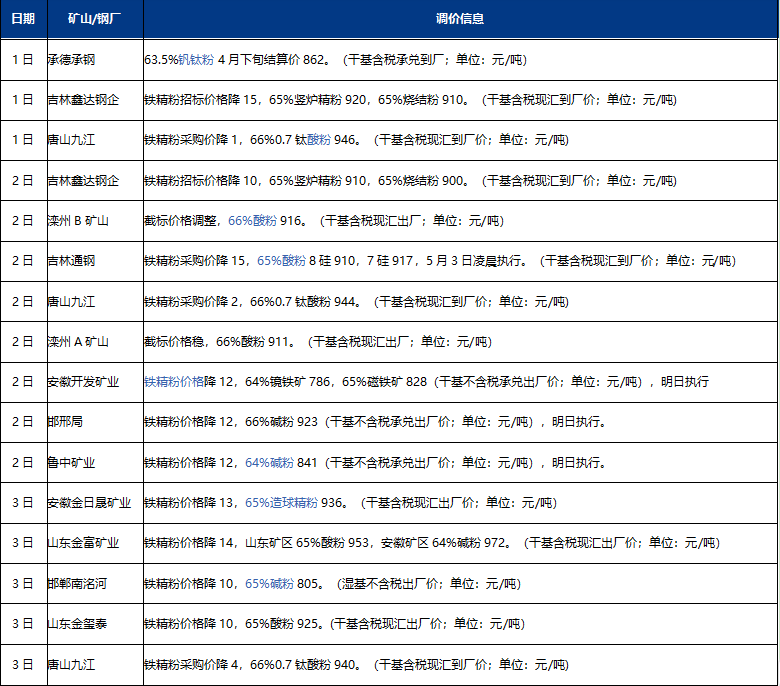Select the 山东金玺泰 name cell
This screenshot has width=780, height=686.
coord(78,623)
